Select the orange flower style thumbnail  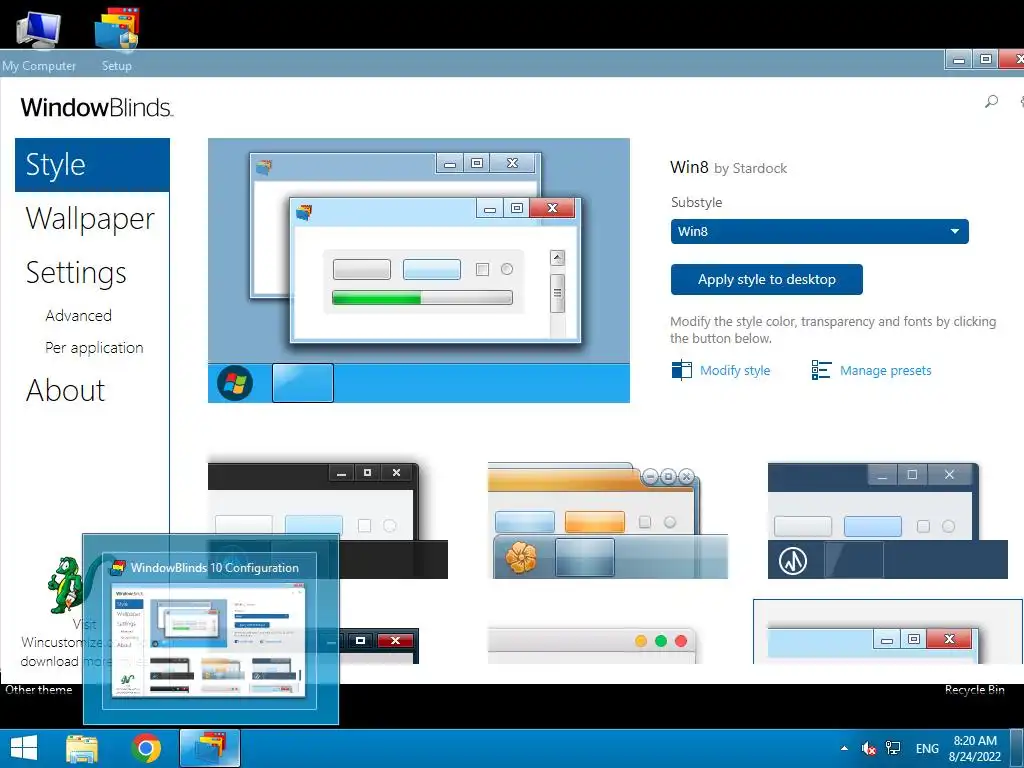click(x=607, y=520)
